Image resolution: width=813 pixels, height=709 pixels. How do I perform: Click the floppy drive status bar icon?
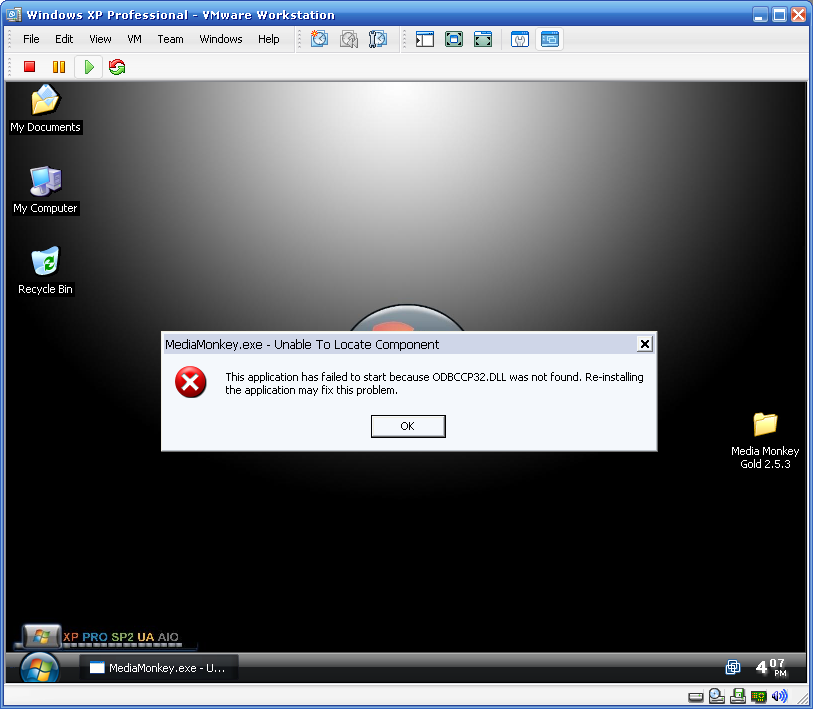(x=737, y=696)
